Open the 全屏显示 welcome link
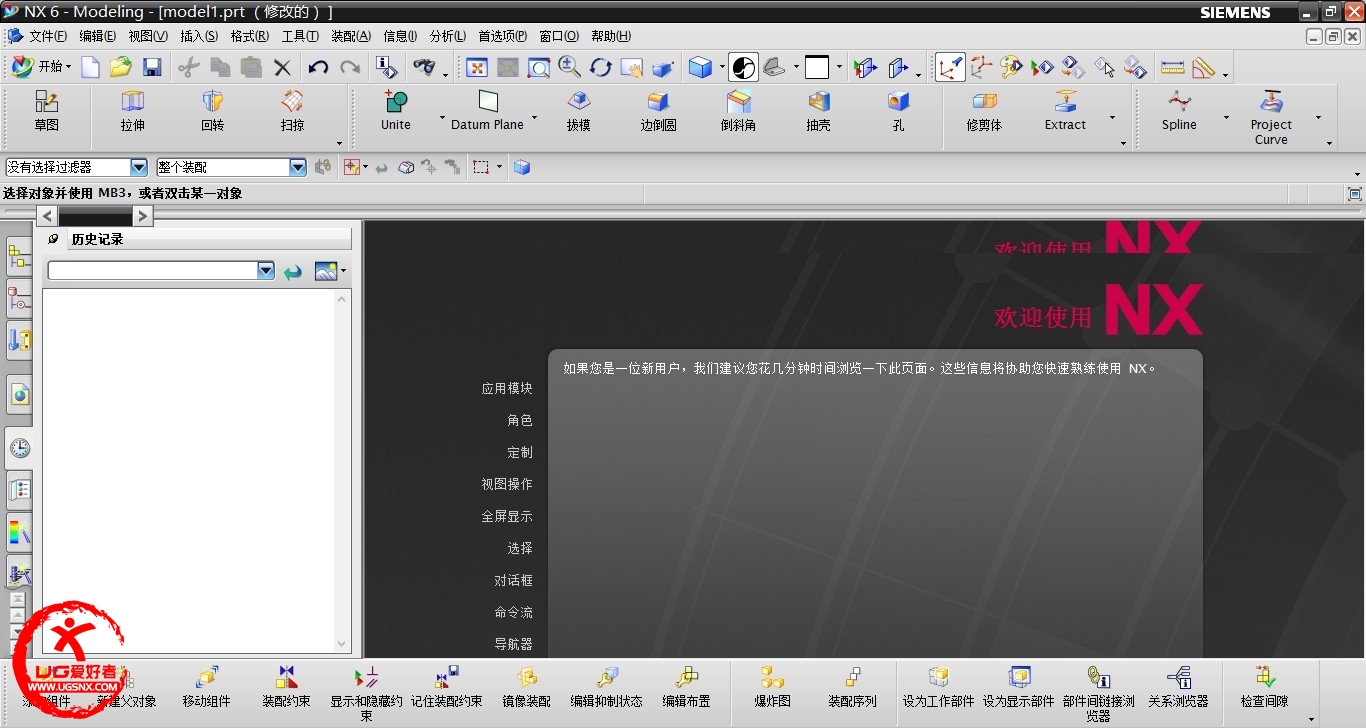 507,517
